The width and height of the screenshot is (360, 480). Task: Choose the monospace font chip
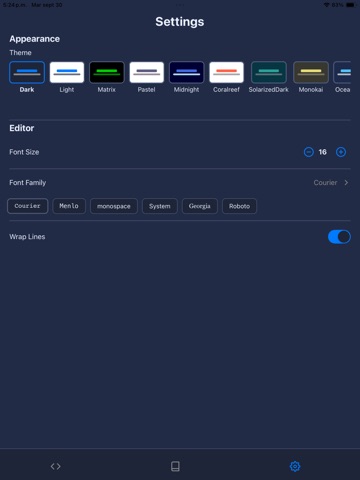pyautogui.click(x=114, y=206)
